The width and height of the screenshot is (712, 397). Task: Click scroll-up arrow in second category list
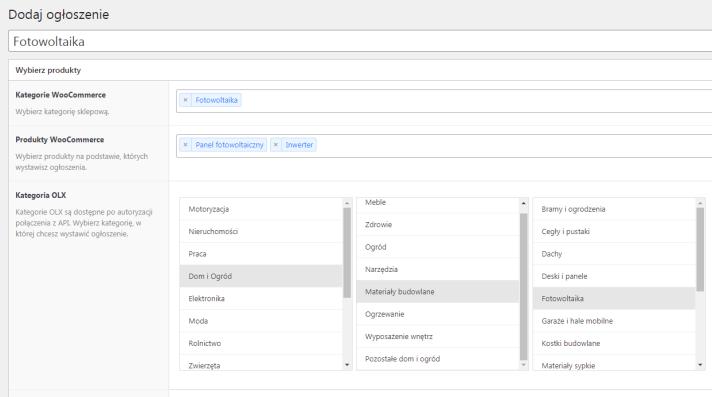point(524,203)
